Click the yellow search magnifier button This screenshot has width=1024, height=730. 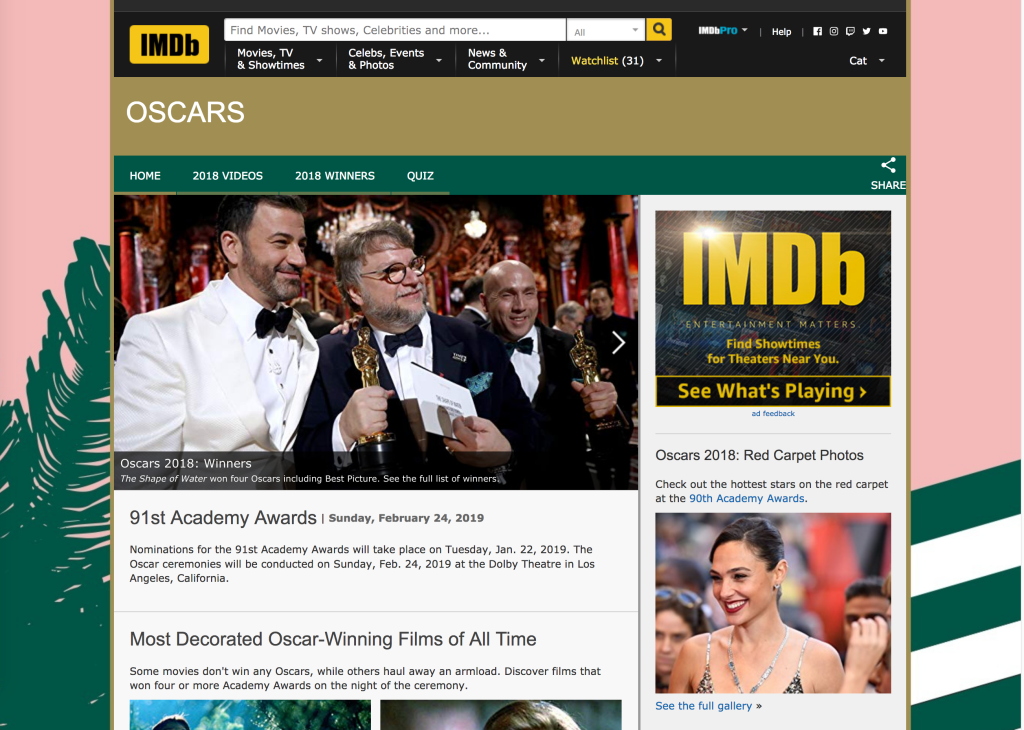[x=659, y=29]
